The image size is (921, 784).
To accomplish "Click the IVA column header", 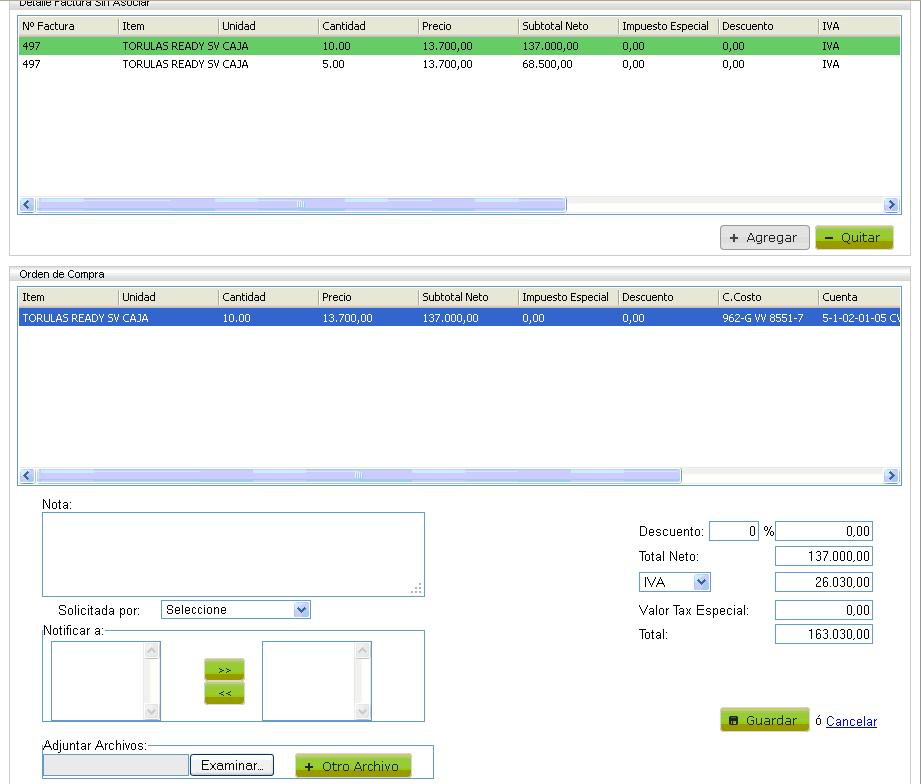I will click(x=859, y=26).
